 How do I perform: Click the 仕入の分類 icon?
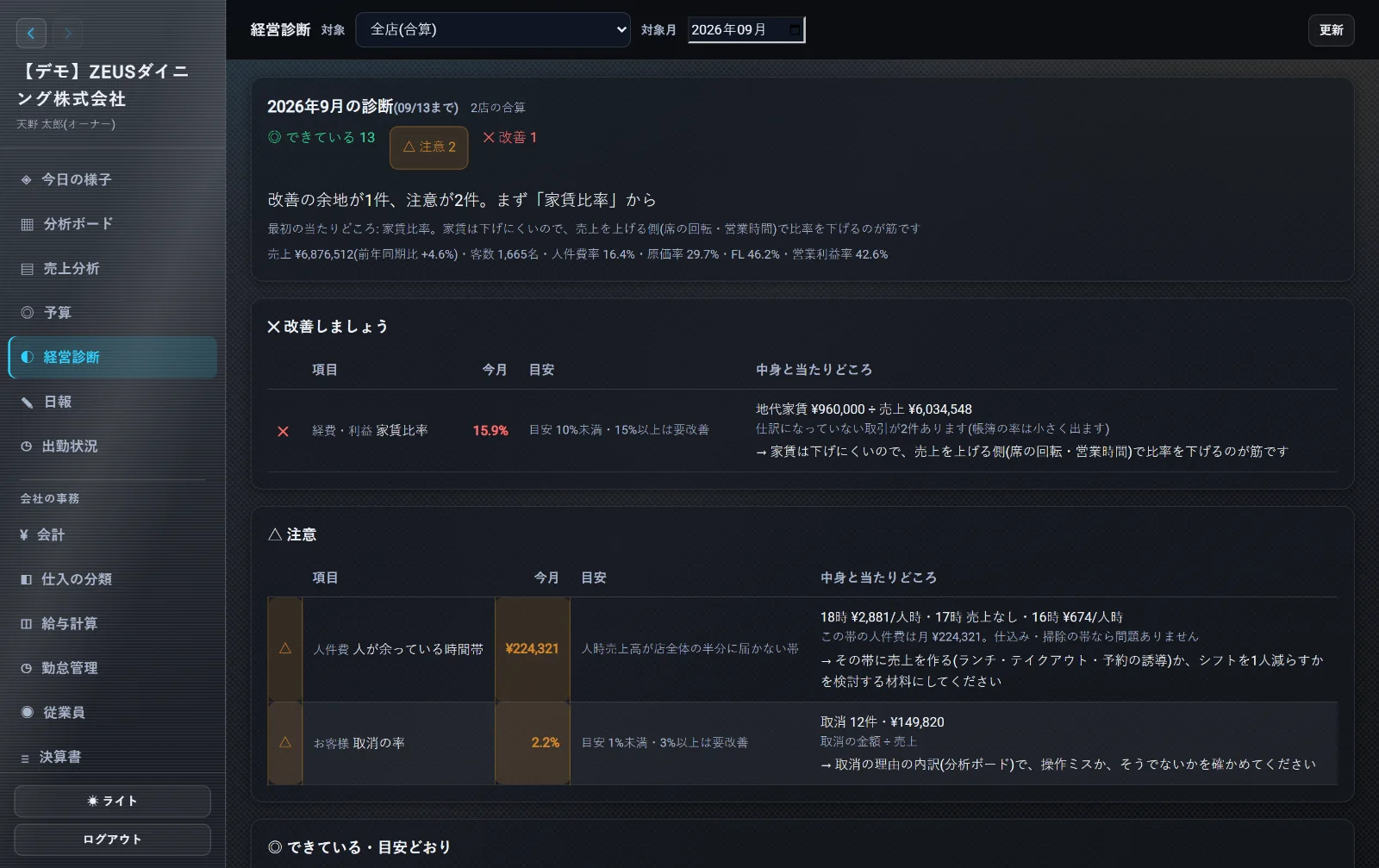26,579
